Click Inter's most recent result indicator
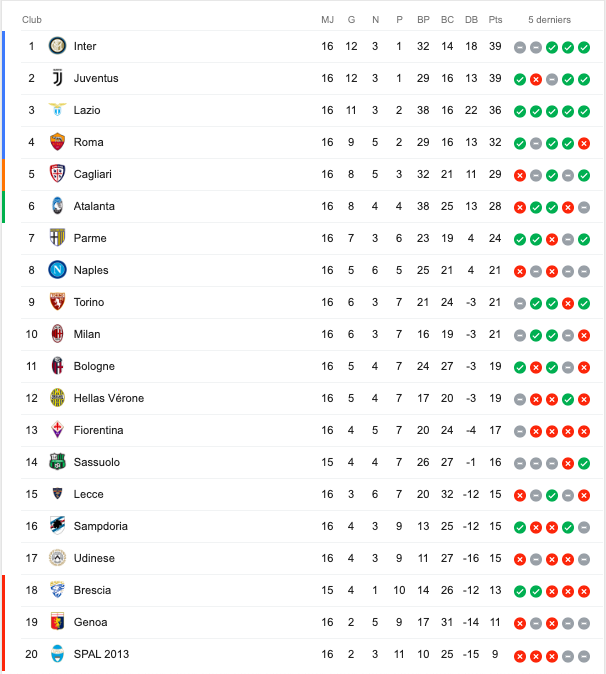The height and width of the screenshot is (674, 606). (584, 47)
